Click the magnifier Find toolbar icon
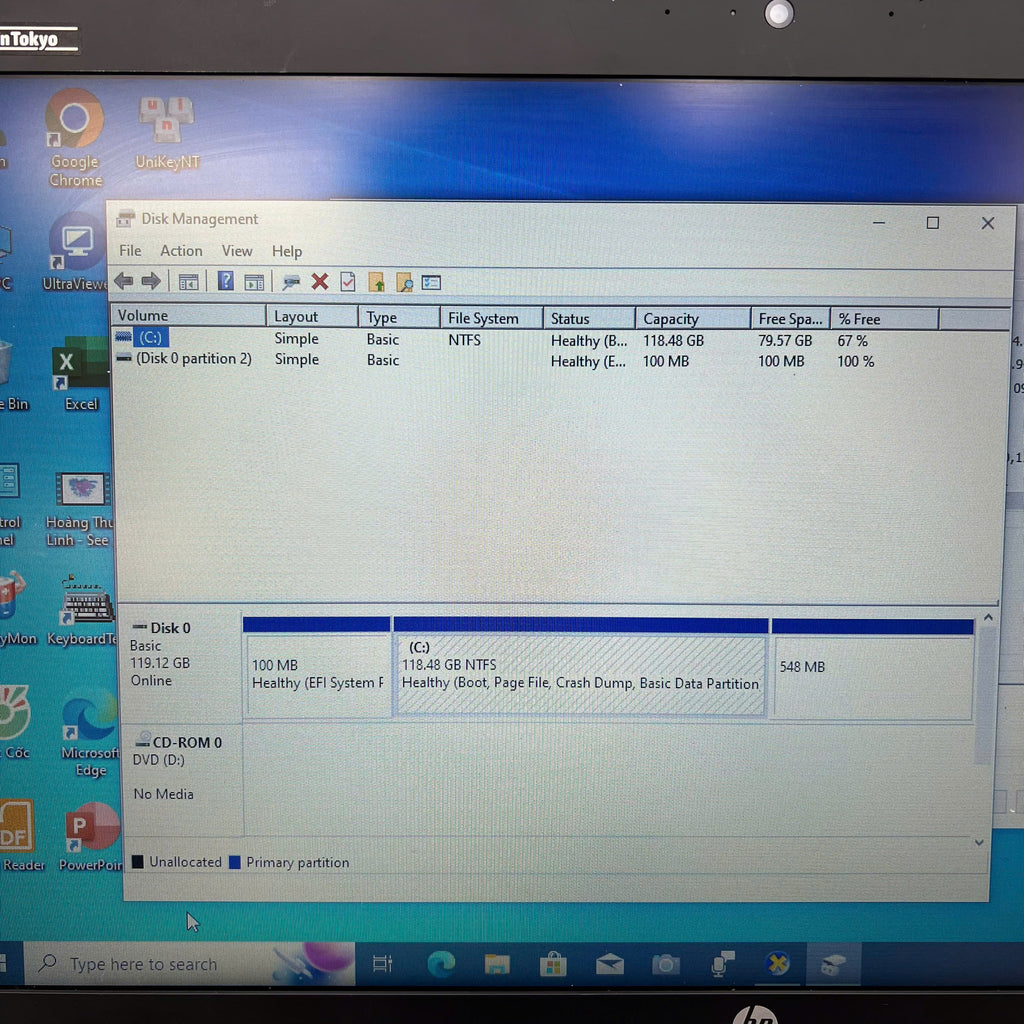This screenshot has height=1024, width=1024. point(404,283)
